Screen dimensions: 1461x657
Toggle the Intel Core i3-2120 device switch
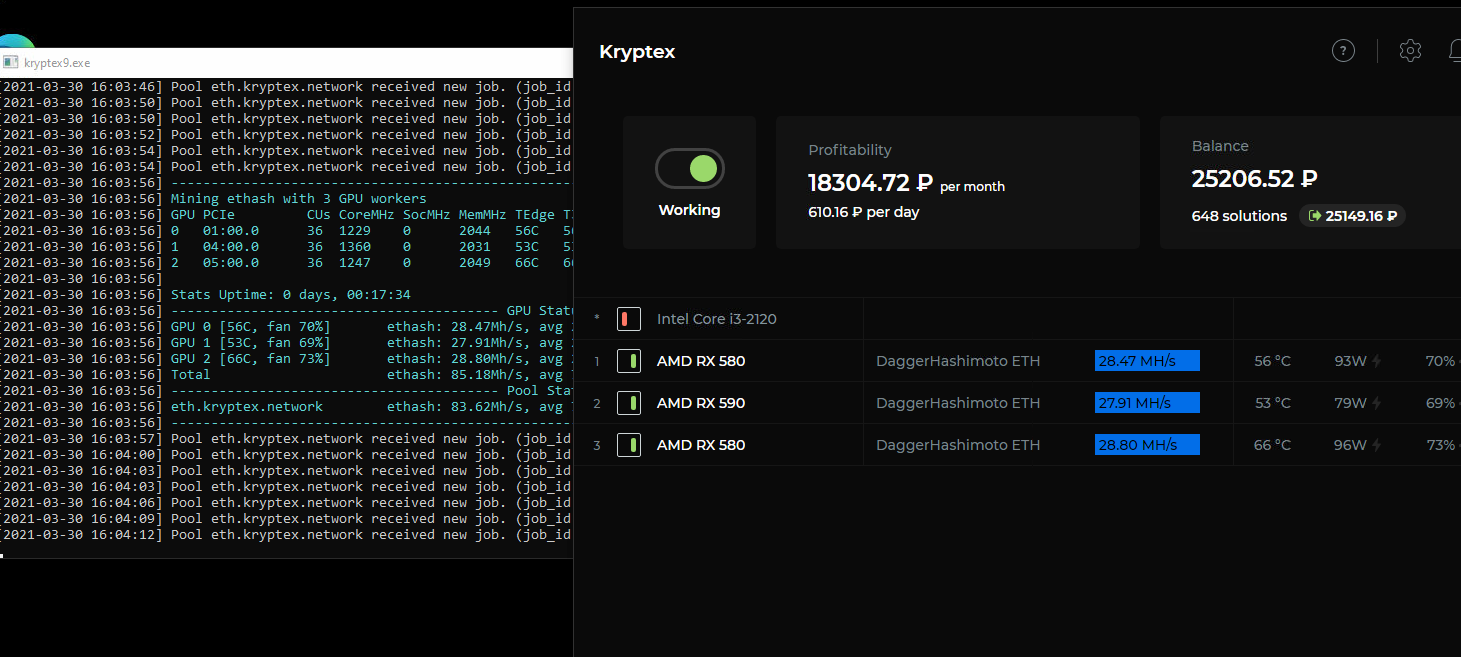click(x=629, y=319)
